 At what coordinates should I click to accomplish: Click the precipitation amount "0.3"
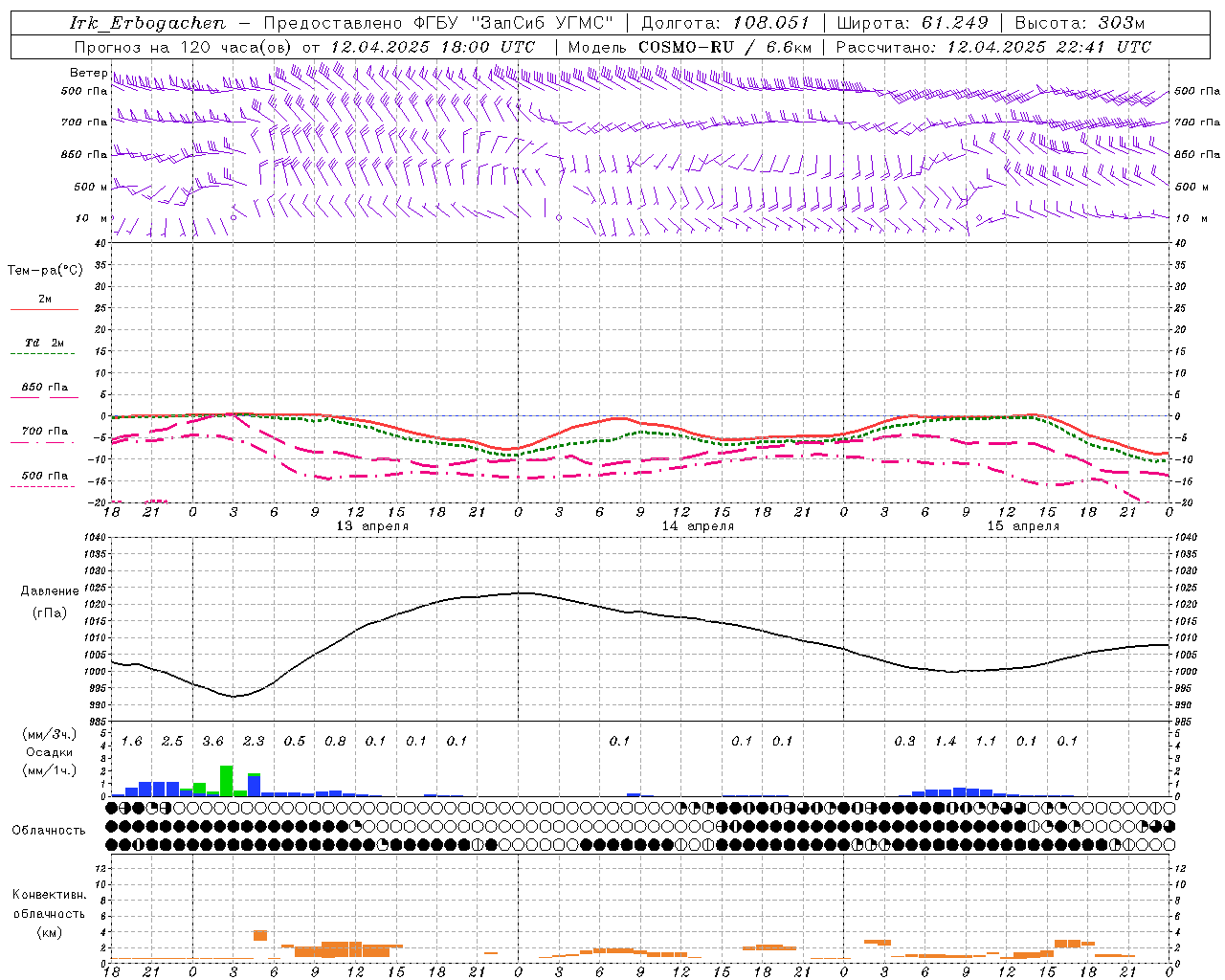coord(904,742)
